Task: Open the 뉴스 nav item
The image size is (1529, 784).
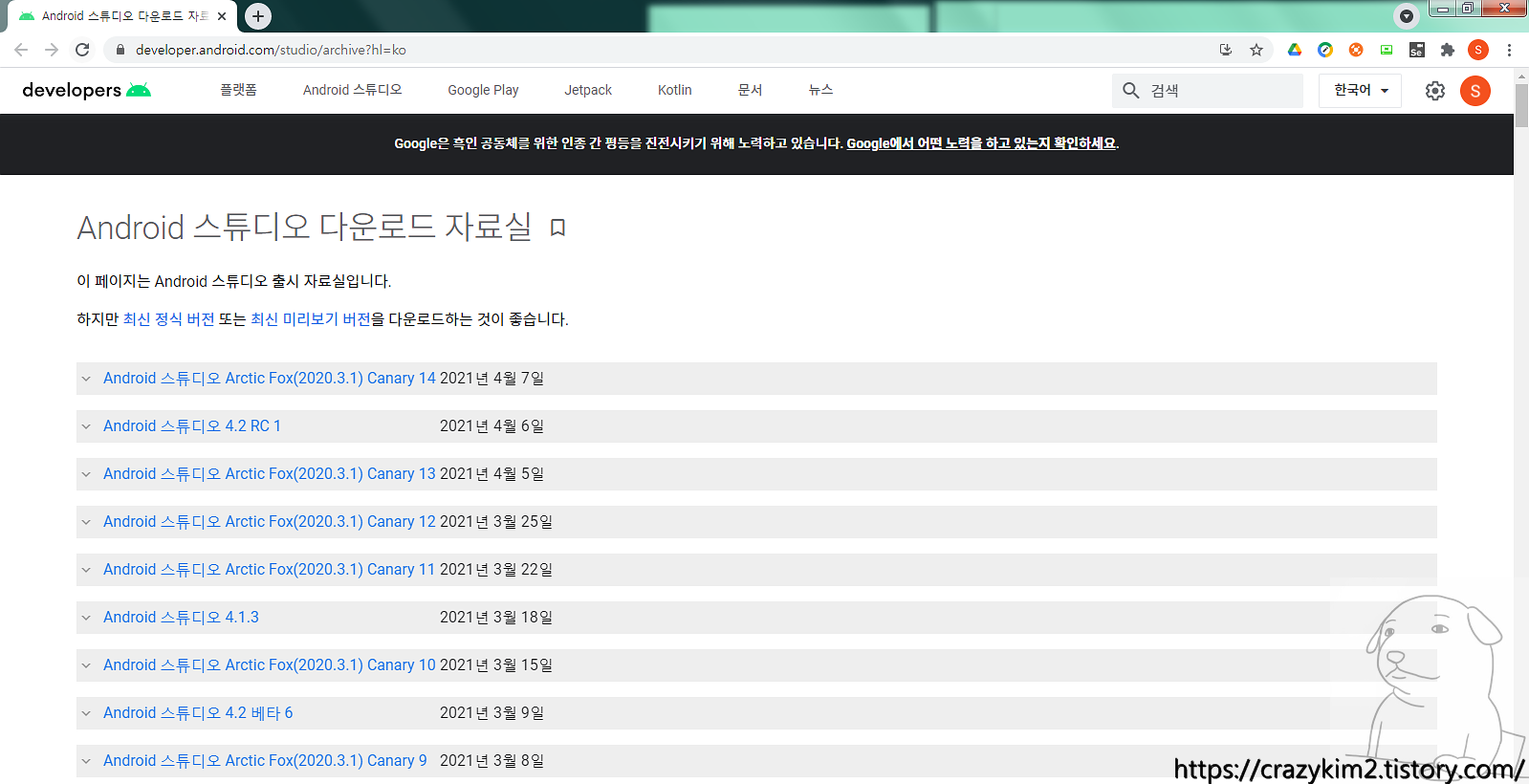Action: 820,90
